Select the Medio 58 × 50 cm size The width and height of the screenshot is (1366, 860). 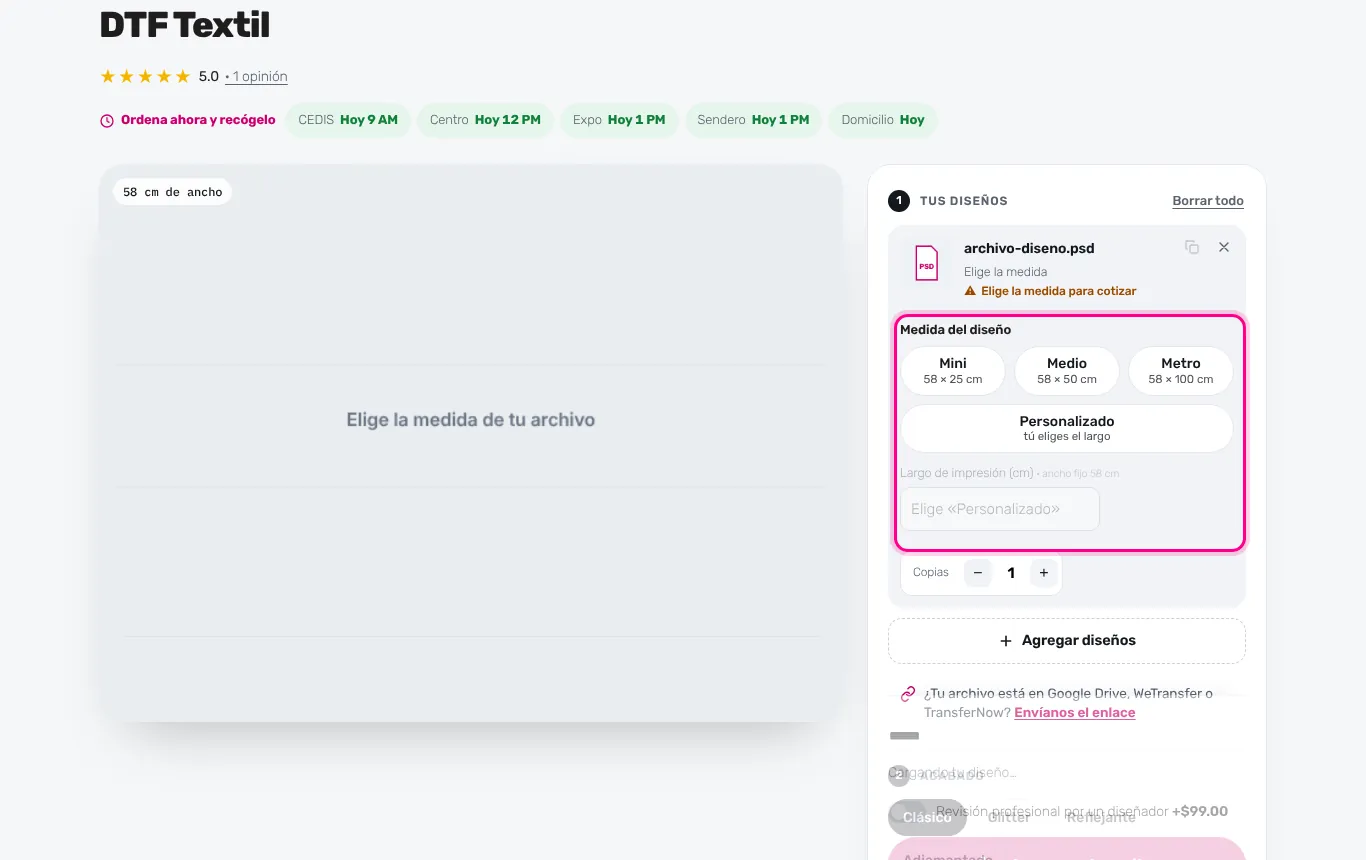[1067, 371]
